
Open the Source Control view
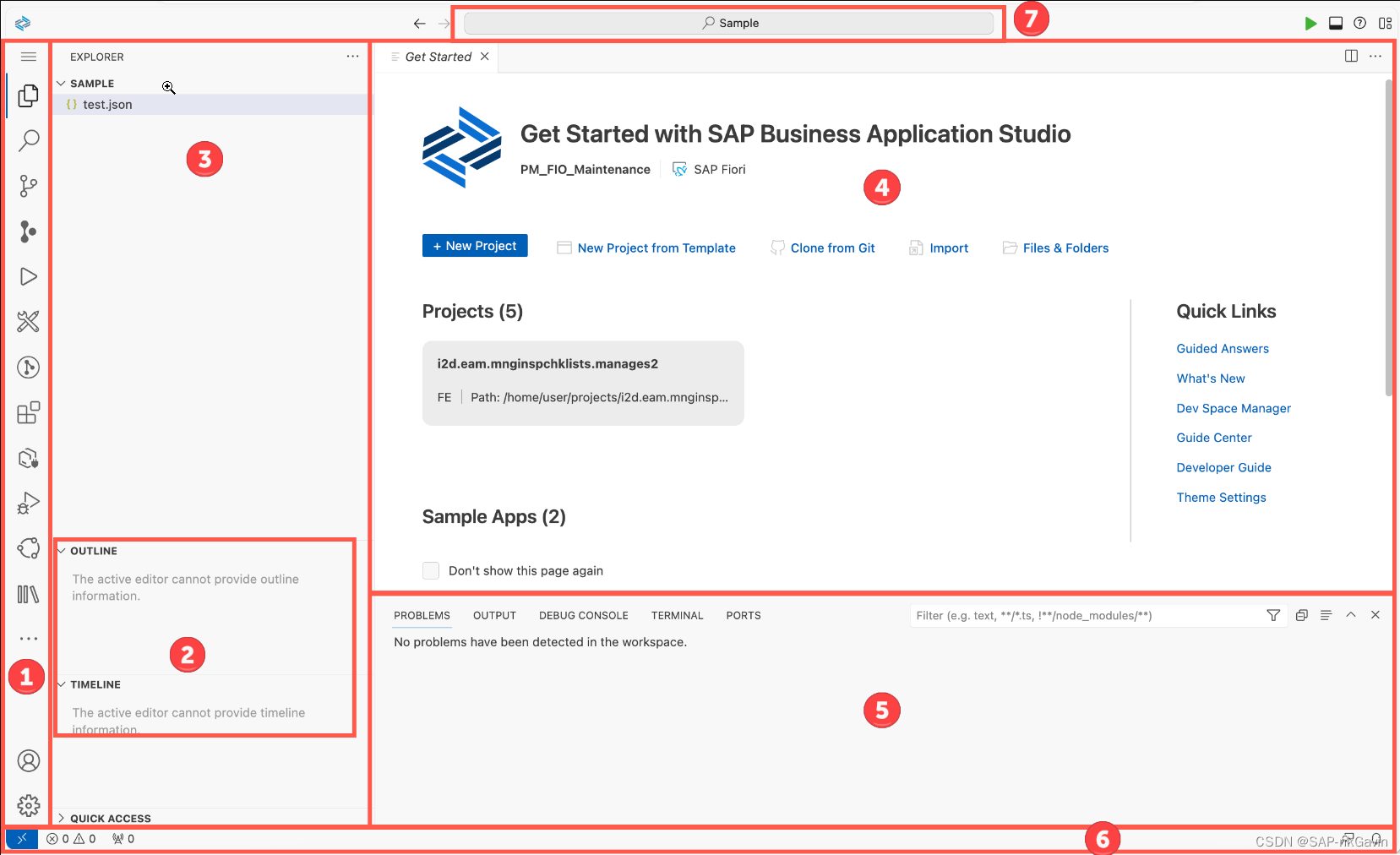(29, 186)
